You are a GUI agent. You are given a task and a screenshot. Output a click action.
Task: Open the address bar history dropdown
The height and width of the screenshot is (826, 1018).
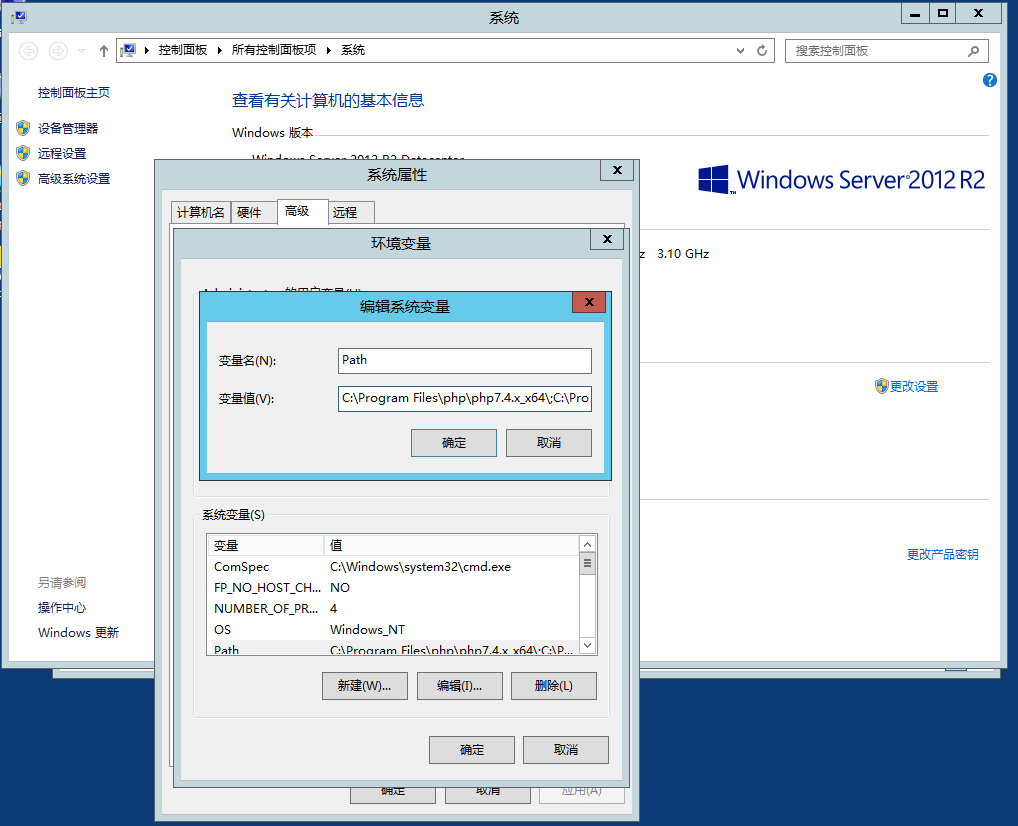coord(740,50)
